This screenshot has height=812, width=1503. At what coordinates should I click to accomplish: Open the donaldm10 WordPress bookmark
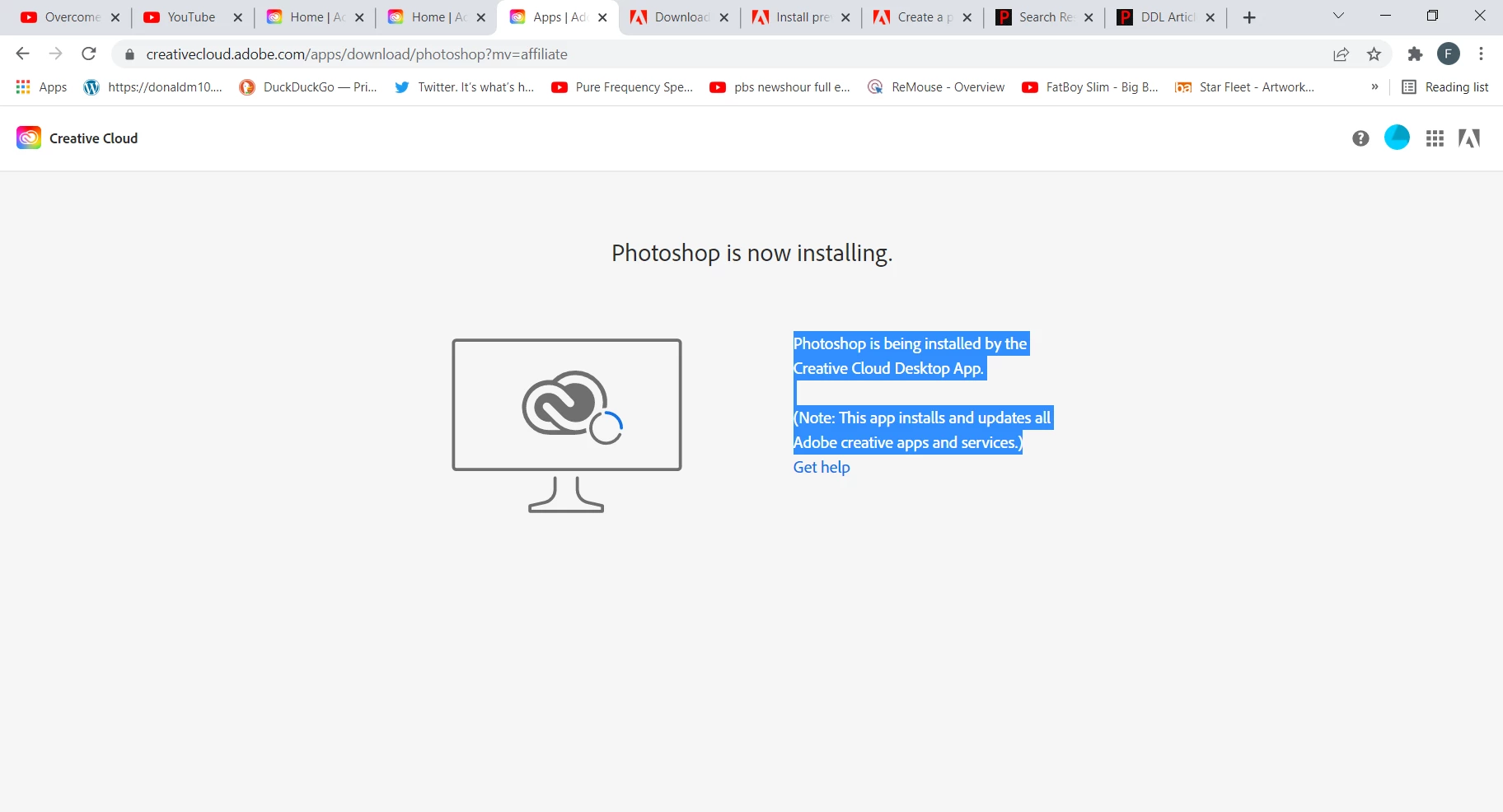[154, 87]
